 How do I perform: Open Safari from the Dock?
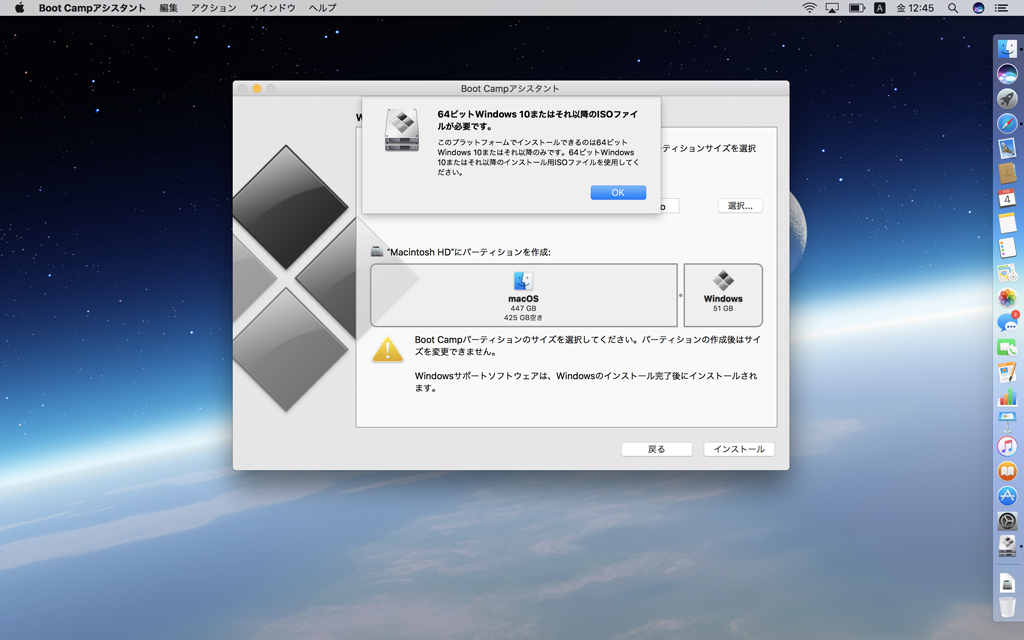(x=1007, y=123)
